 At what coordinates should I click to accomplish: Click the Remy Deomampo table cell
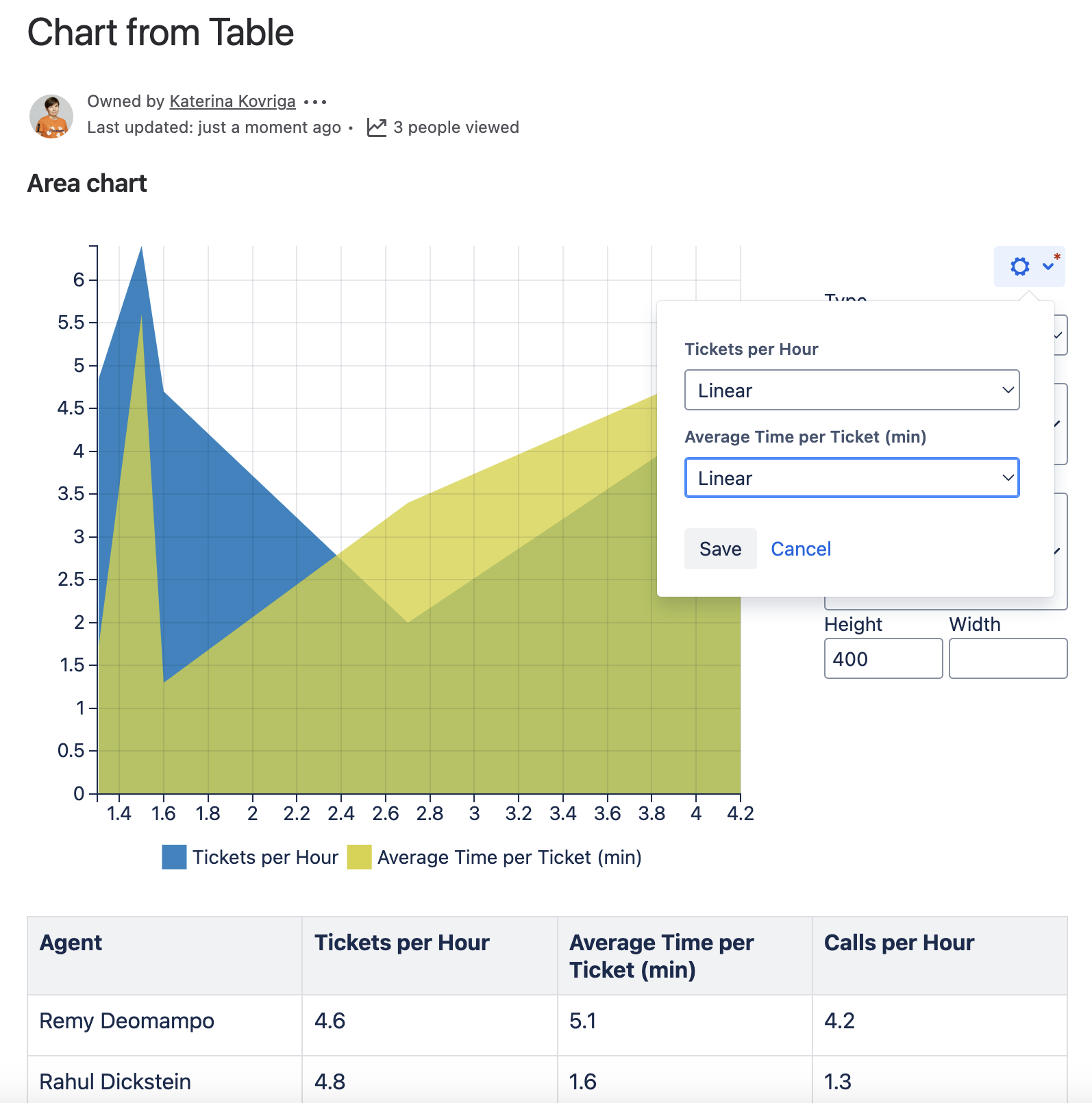[127, 1021]
